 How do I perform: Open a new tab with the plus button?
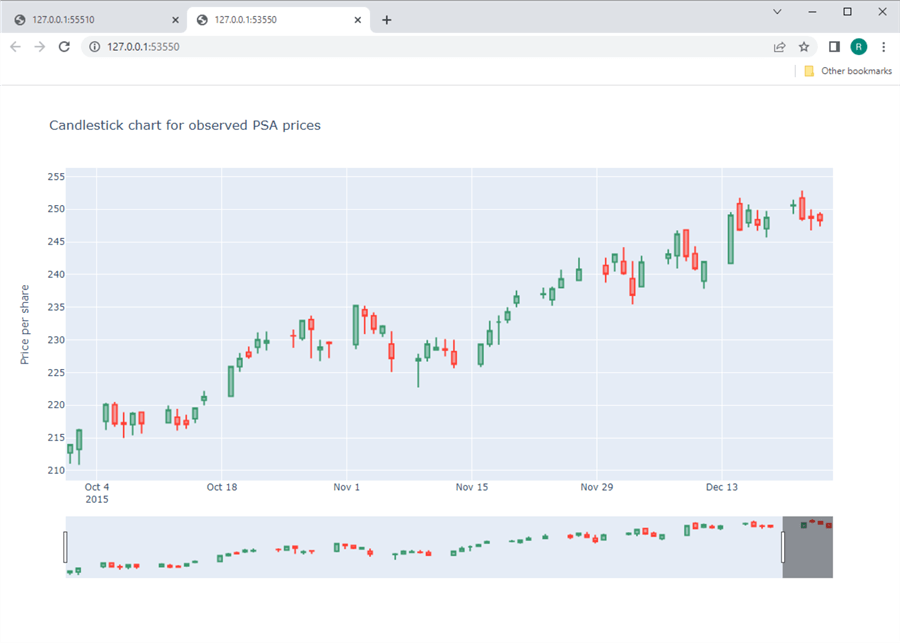click(x=387, y=18)
